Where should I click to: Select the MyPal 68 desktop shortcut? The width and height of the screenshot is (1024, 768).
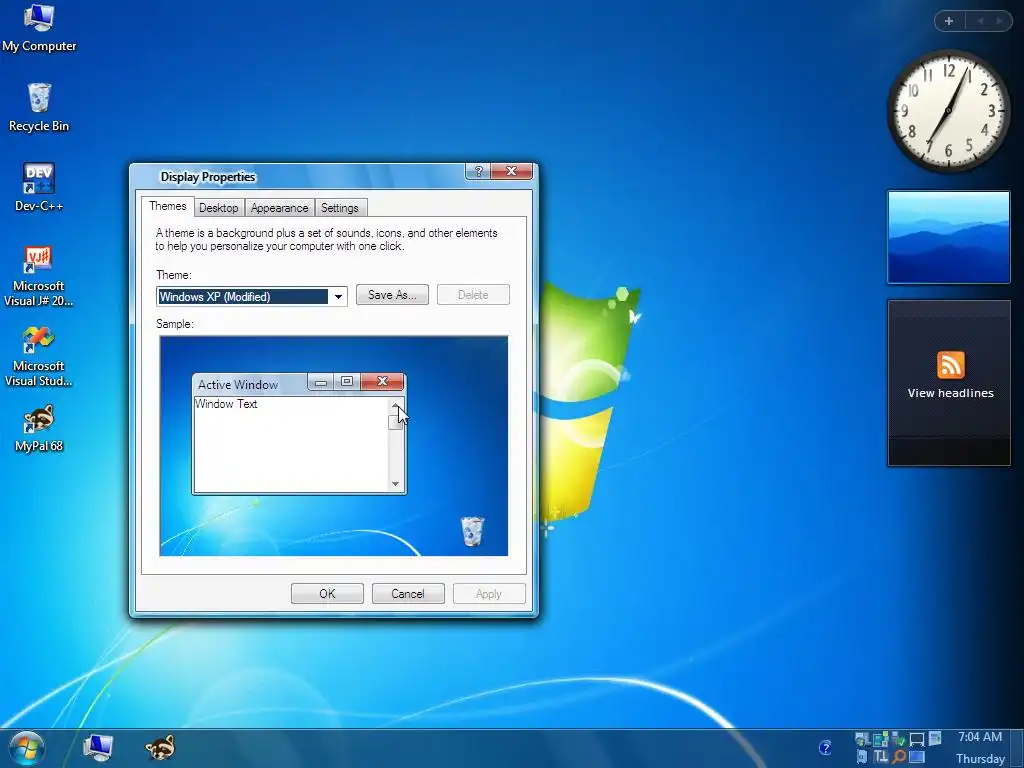[x=39, y=428]
